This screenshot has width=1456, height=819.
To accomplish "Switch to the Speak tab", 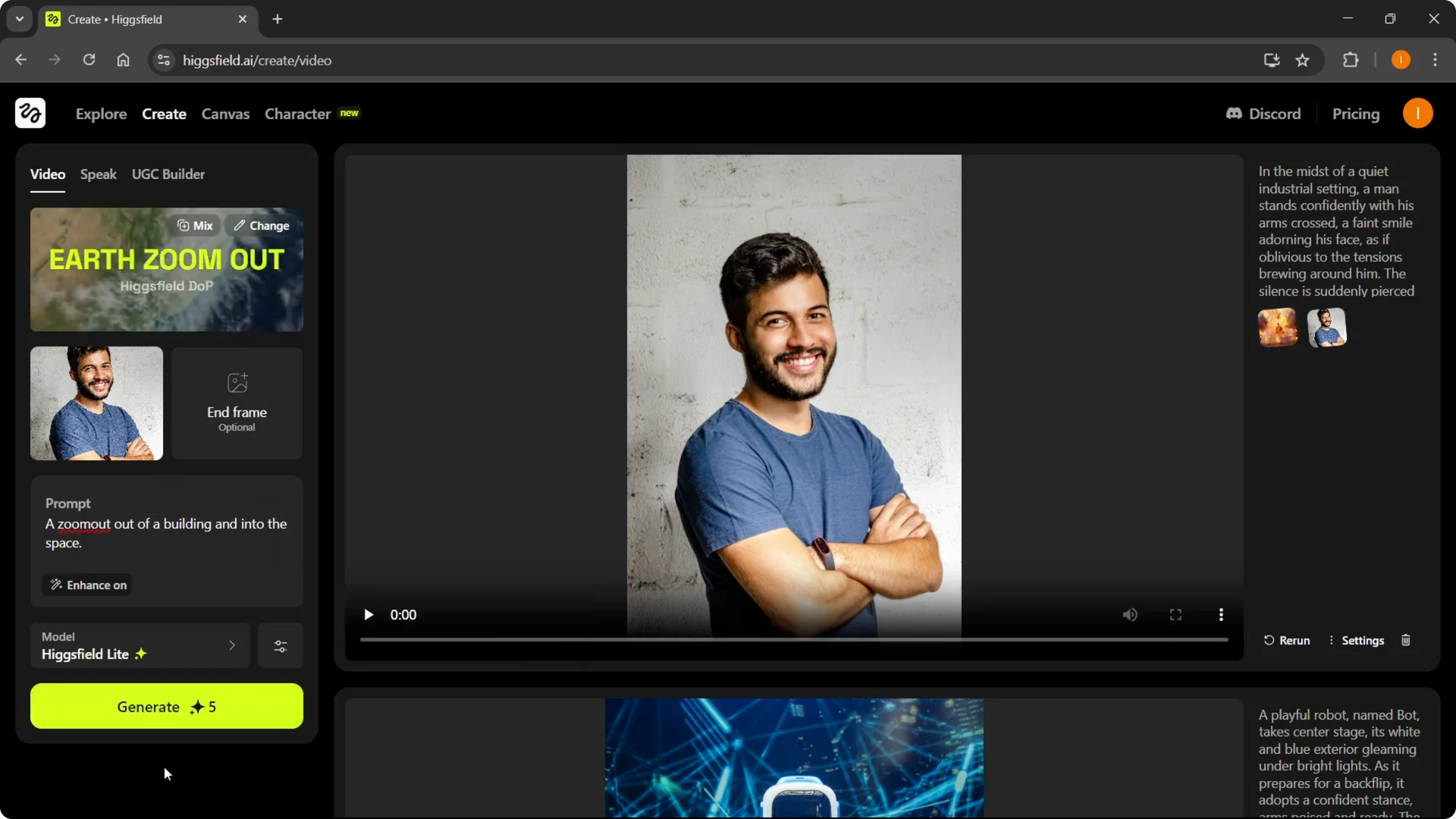I will (98, 174).
